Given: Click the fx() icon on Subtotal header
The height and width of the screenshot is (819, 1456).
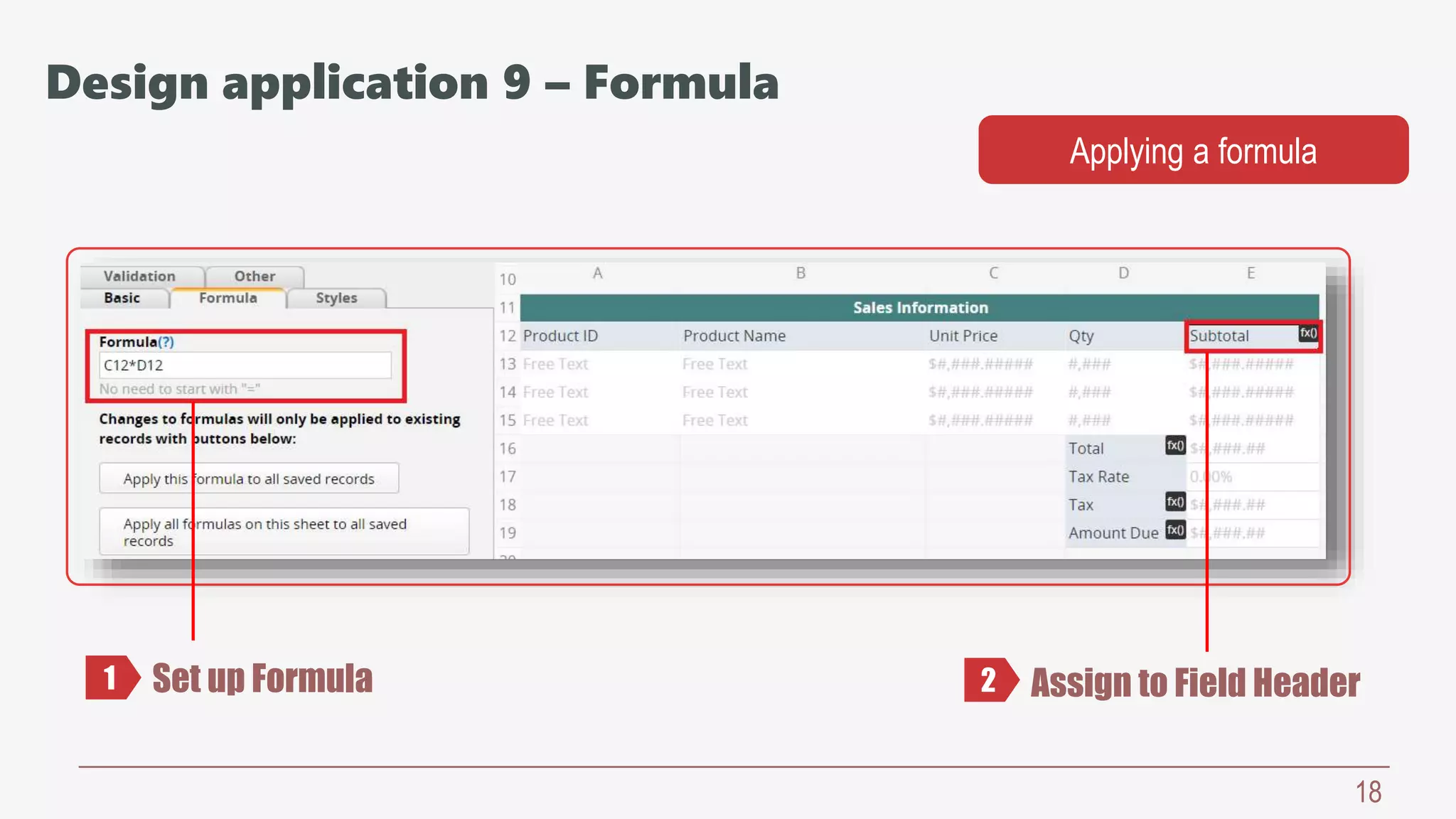Looking at the screenshot, I should [1308, 333].
